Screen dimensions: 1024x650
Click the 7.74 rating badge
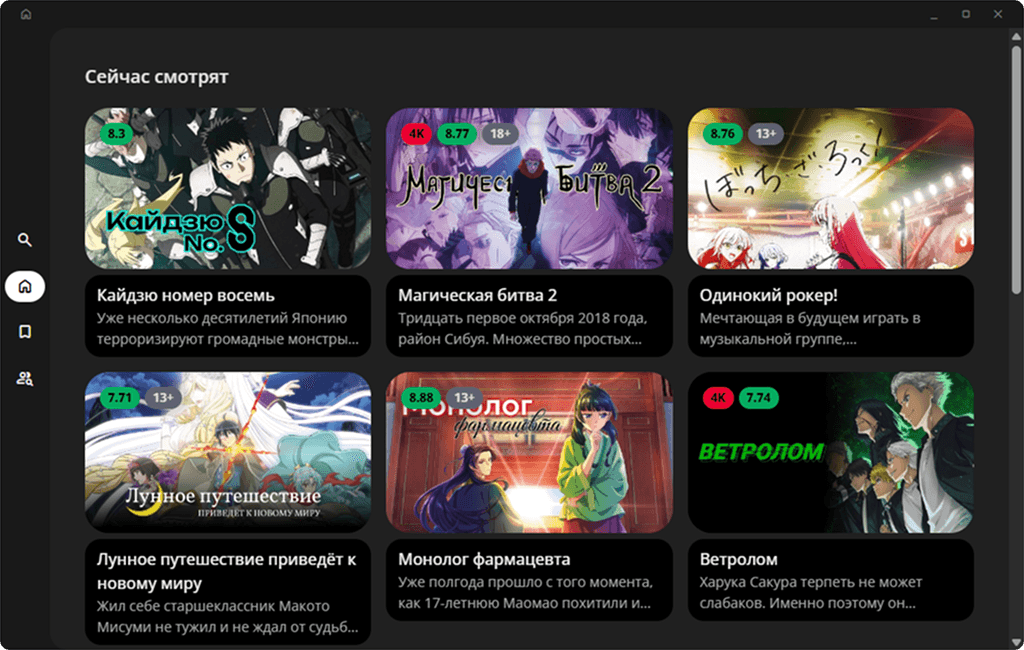(x=758, y=397)
